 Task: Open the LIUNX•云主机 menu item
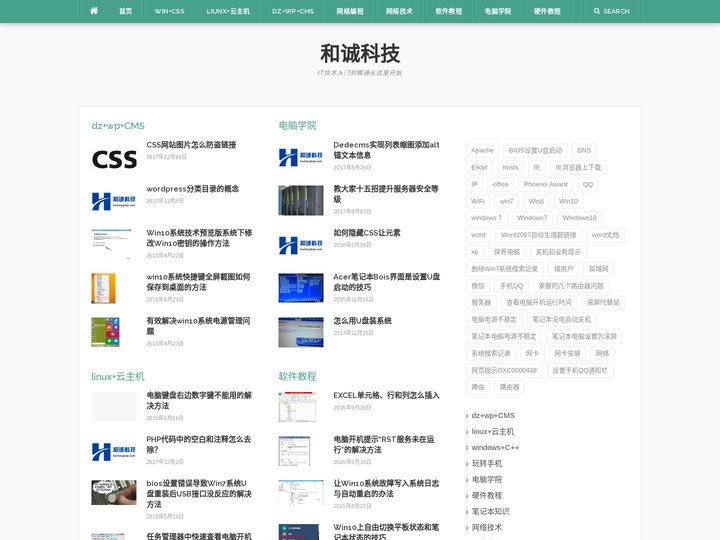coord(228,11)
